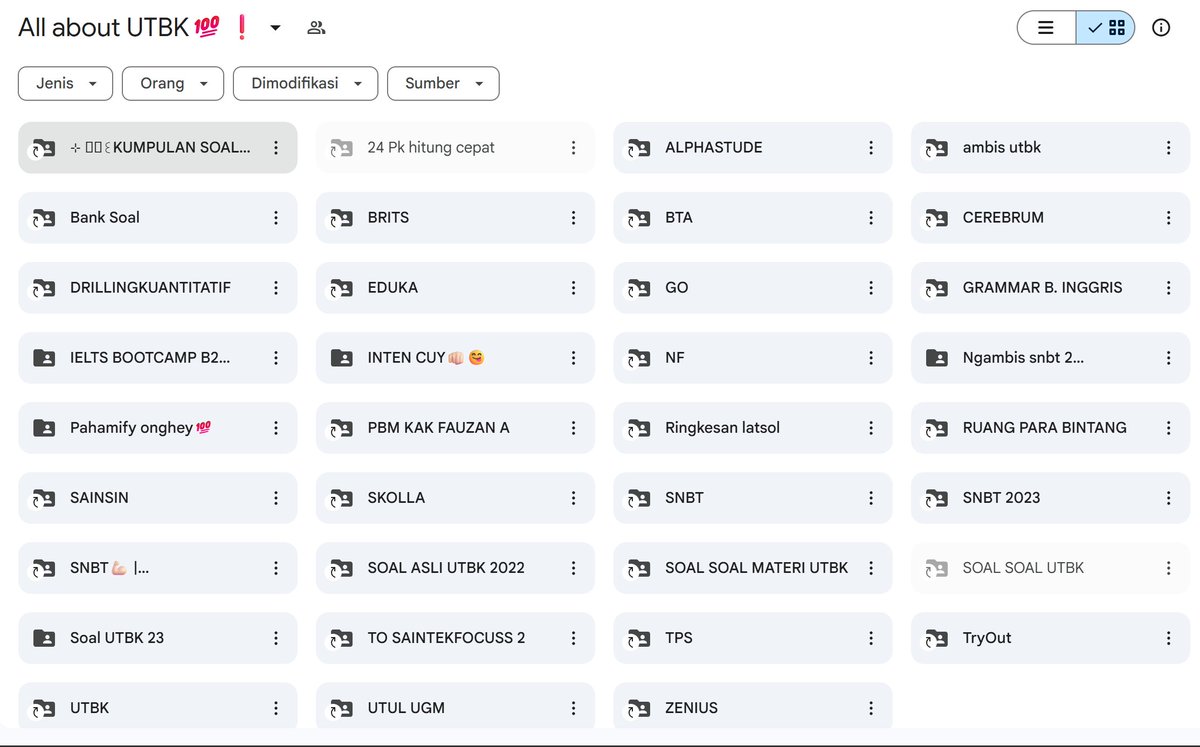This screenshot has width=1200, height=747.
Task: Click three-dot menu on SKOLLA folder
Action: pyautogui.click(x=573, y=498)
